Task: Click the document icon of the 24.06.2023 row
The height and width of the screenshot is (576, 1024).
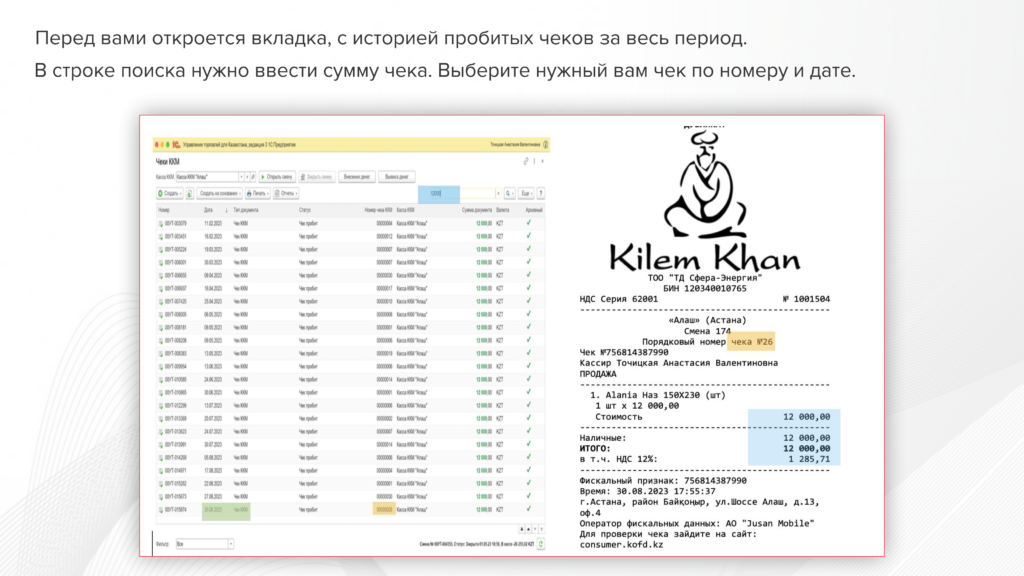Action: [161, 379]
